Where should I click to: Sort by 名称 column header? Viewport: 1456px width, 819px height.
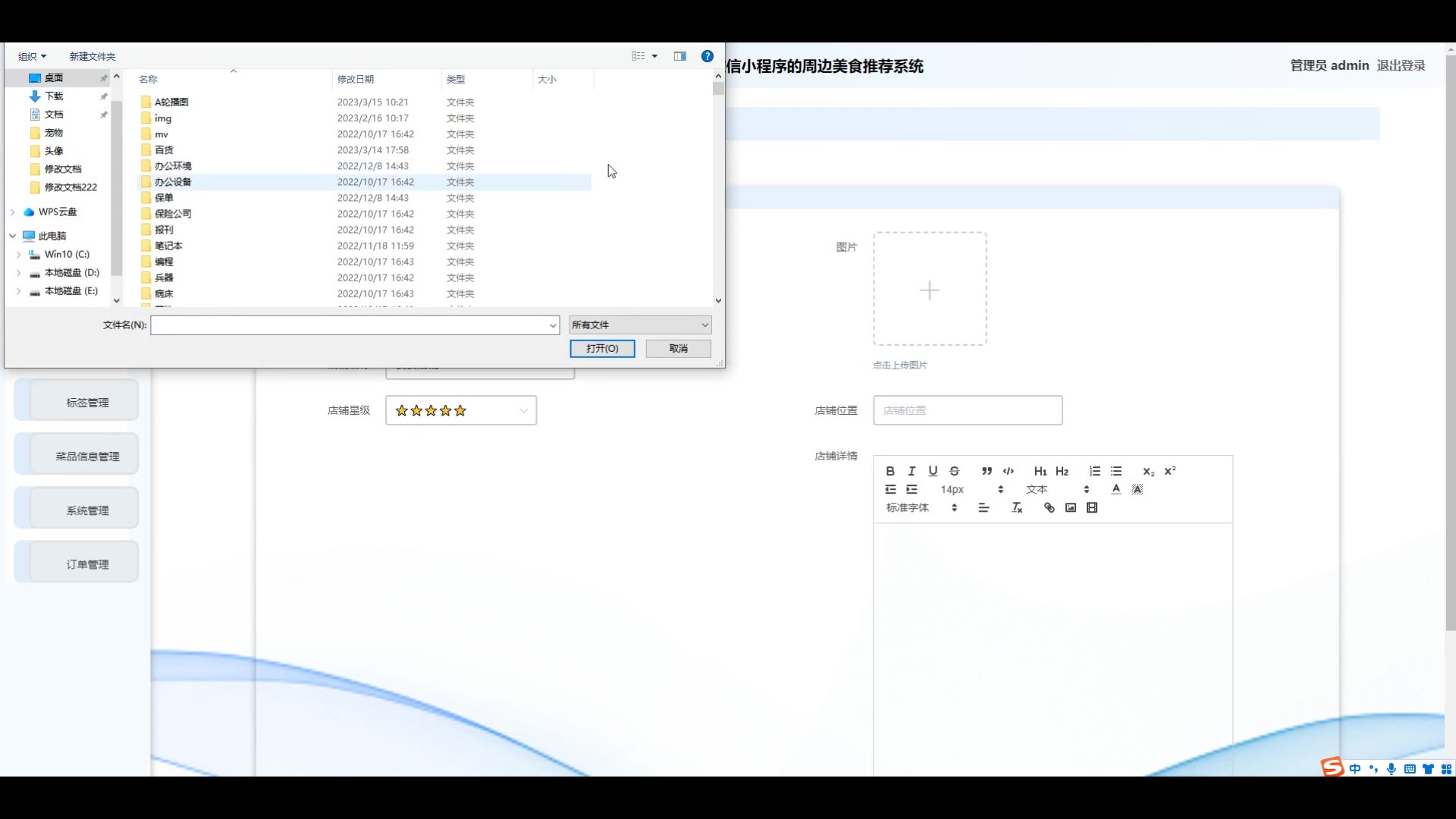tap(234, 79)
